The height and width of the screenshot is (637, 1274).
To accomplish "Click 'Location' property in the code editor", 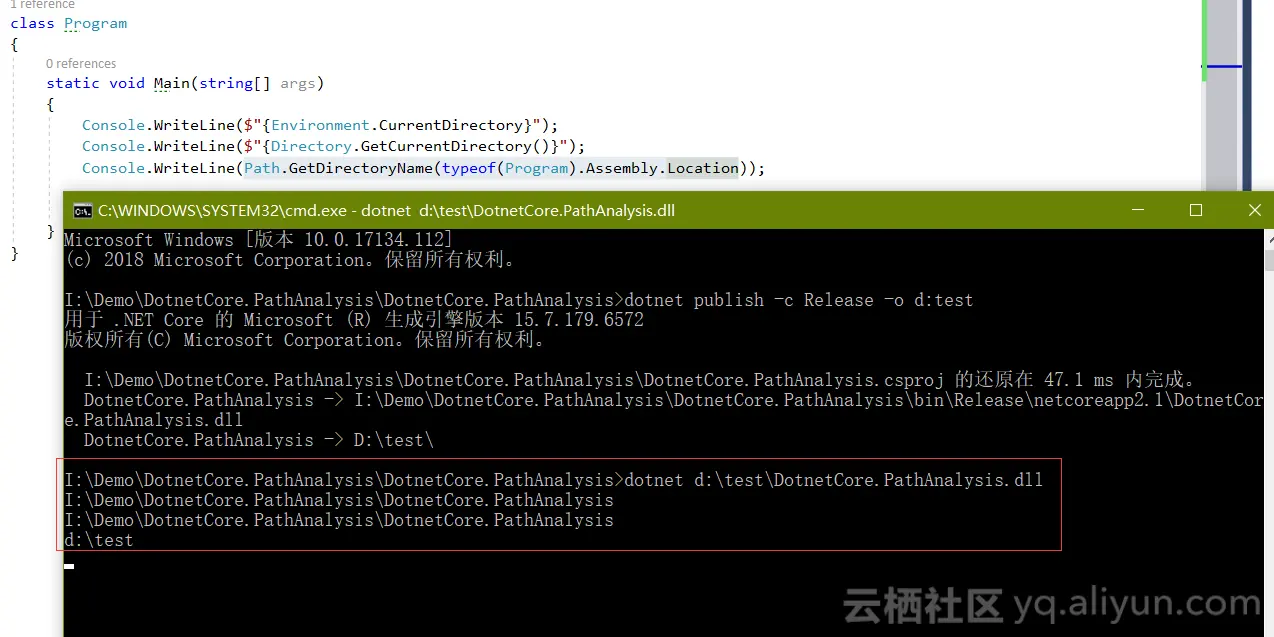I will (703, 168).
